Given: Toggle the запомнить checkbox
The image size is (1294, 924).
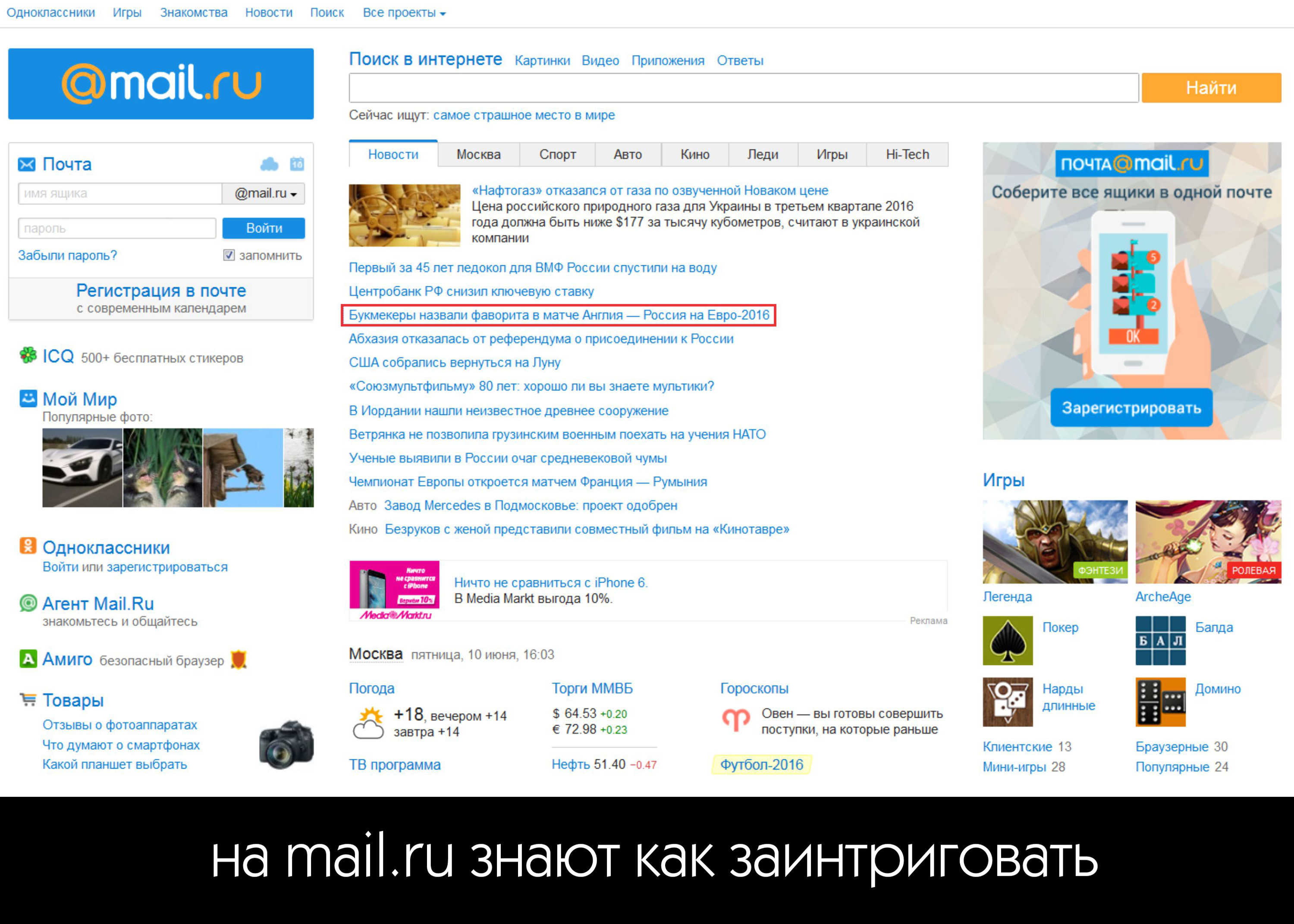Looking at the screenshot, I should click(229, 255).
